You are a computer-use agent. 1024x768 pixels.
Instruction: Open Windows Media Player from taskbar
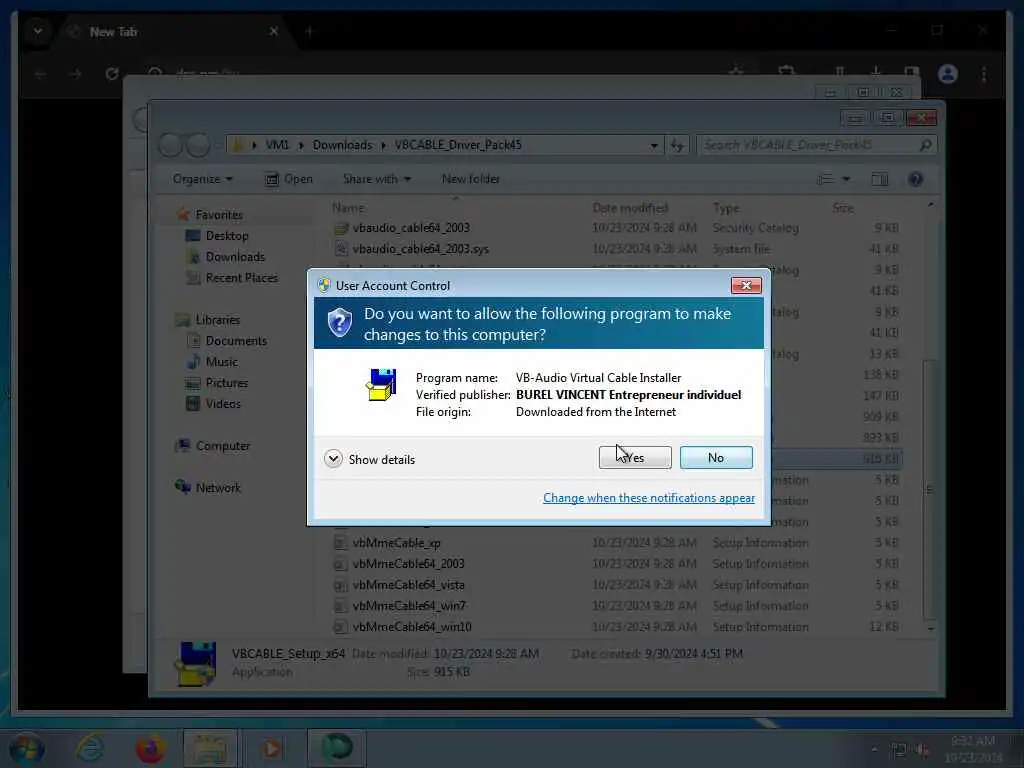click(272, 748)
